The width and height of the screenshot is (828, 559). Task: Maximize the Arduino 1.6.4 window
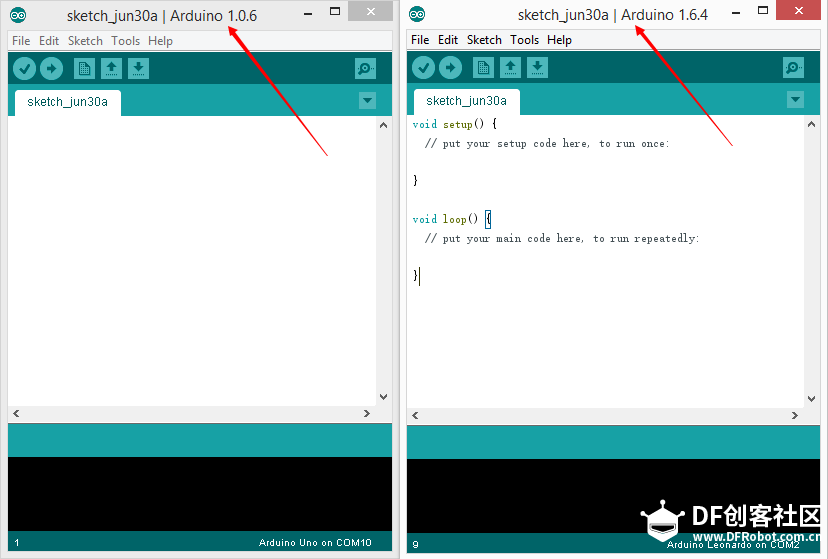pyautogui.click(x=763, y=11)
